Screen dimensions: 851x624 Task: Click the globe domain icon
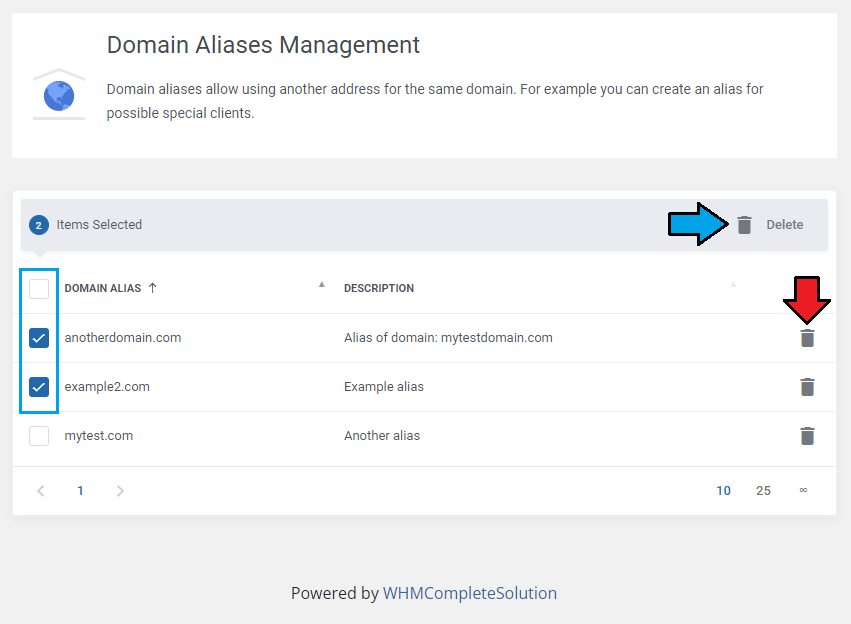[x=59, y=95]
